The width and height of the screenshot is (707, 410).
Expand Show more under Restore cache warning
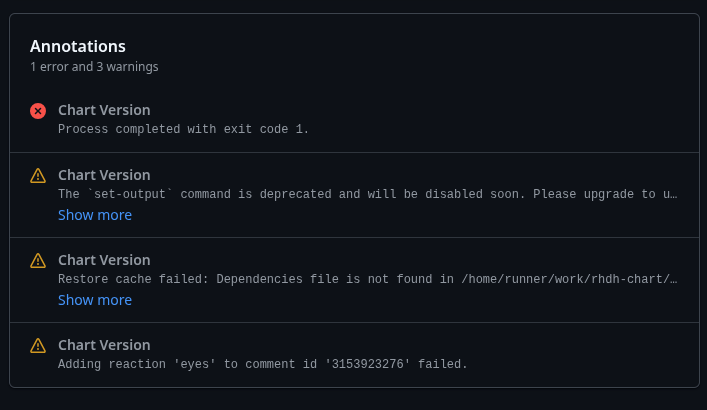click(x=95, y=300)
